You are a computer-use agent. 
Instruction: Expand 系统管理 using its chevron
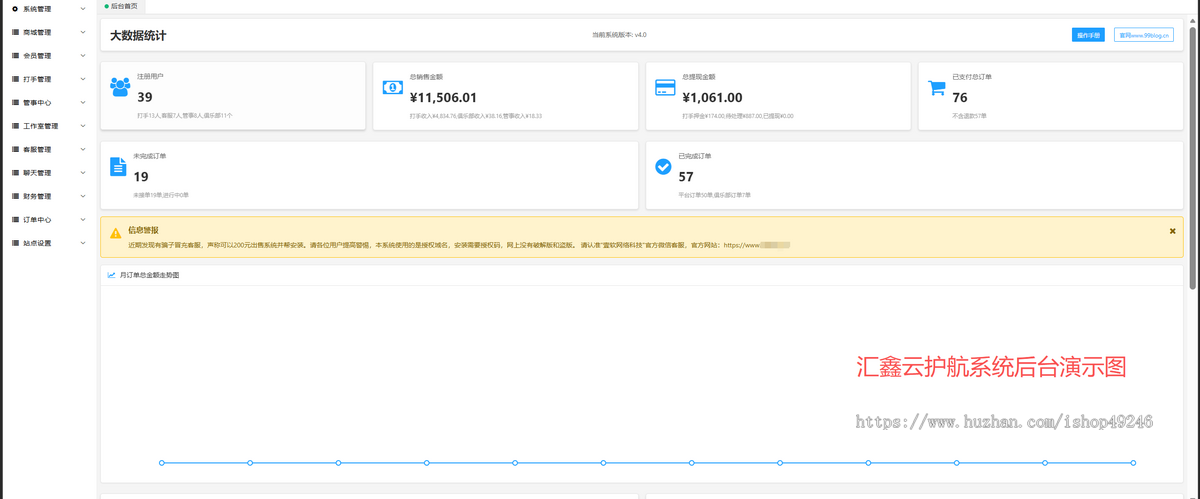[83, 9]
